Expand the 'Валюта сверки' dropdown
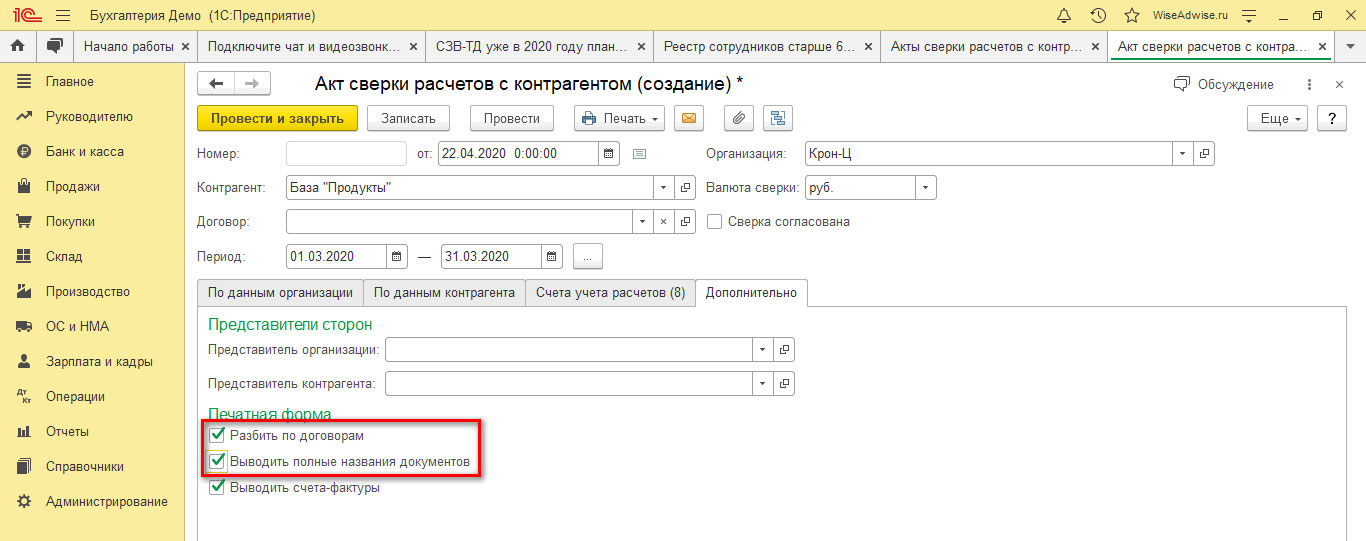Viewport: 1366px width, 541px height. [x=927, y=187]
